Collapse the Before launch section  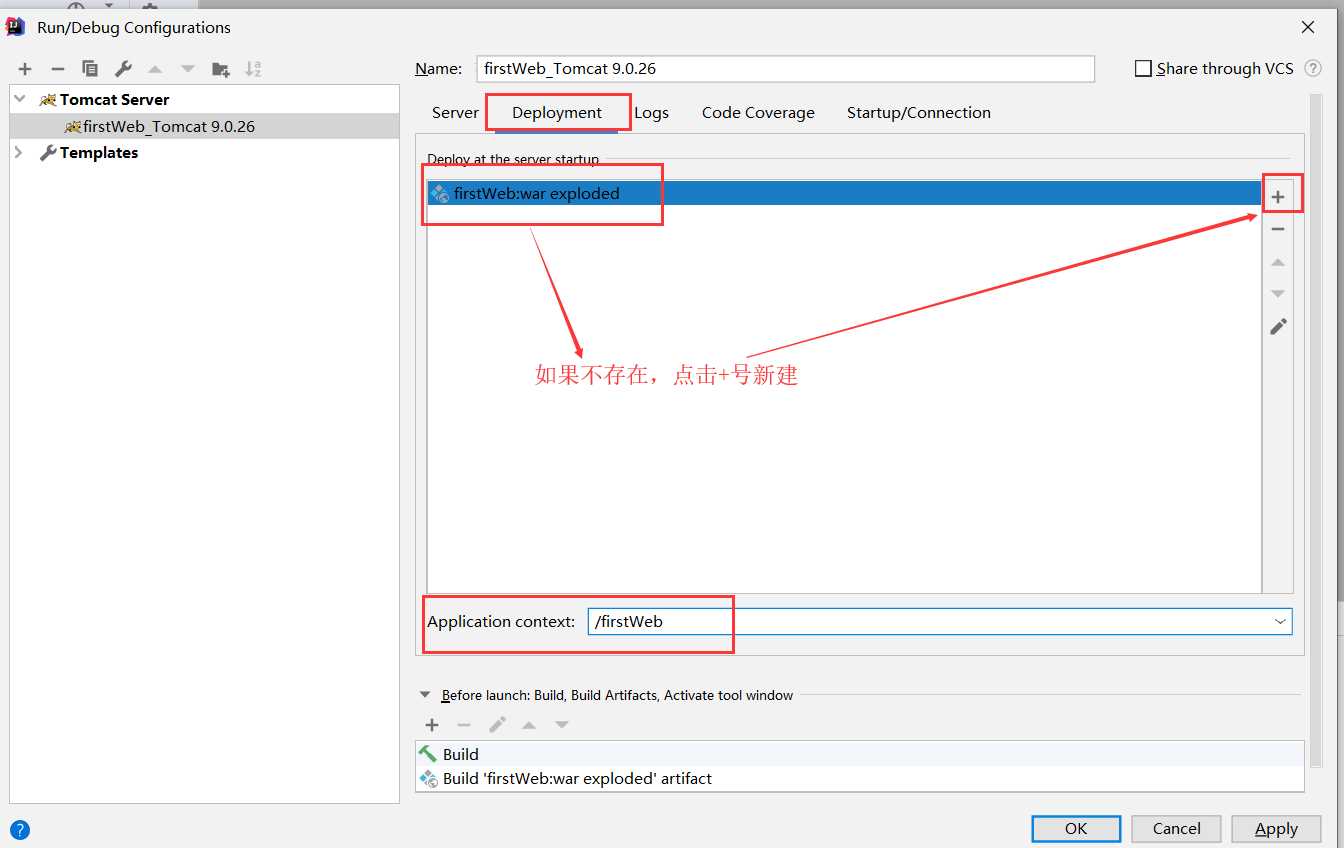(426, 695)
